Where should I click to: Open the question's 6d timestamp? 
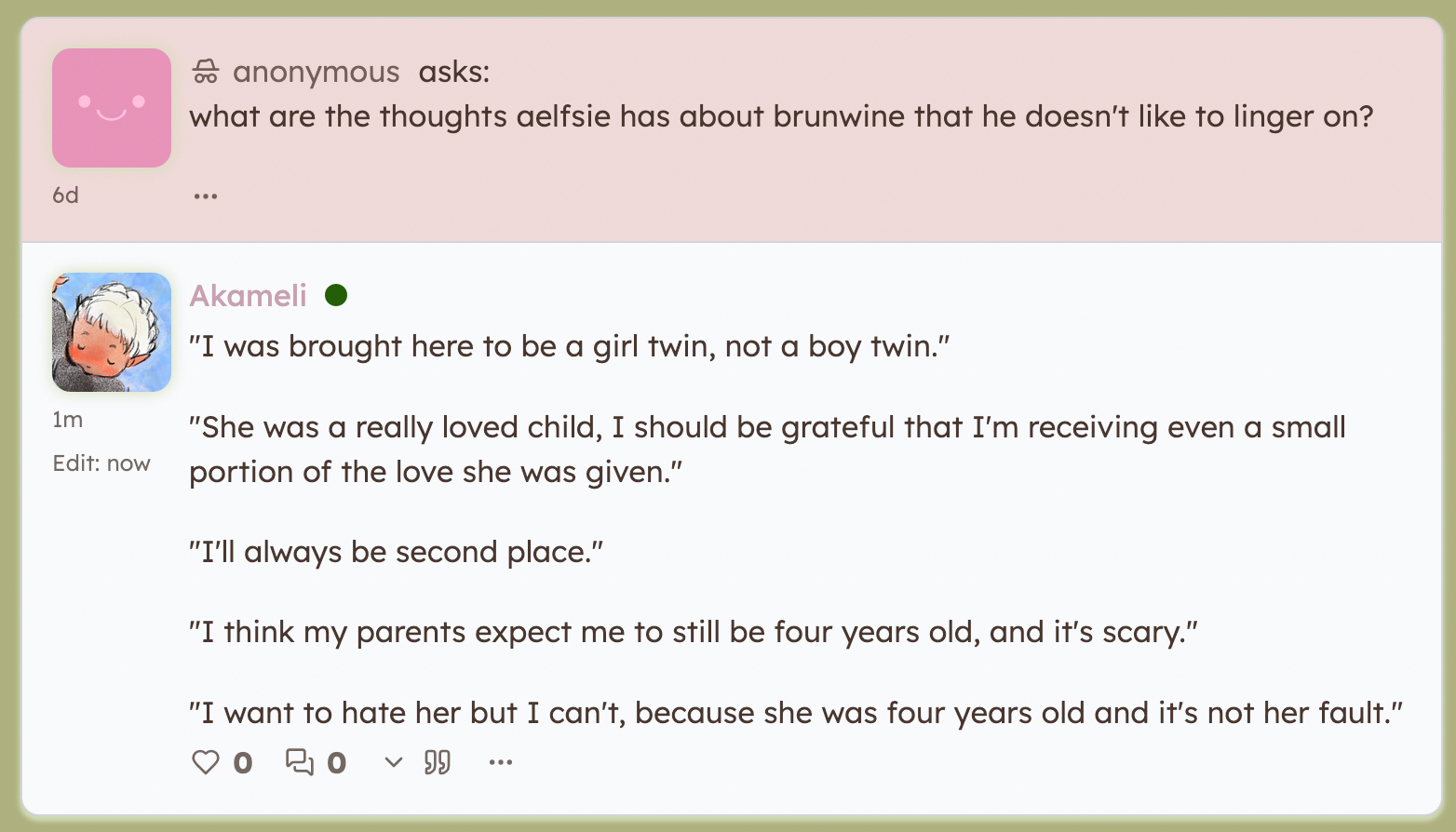tap(65, 195)
